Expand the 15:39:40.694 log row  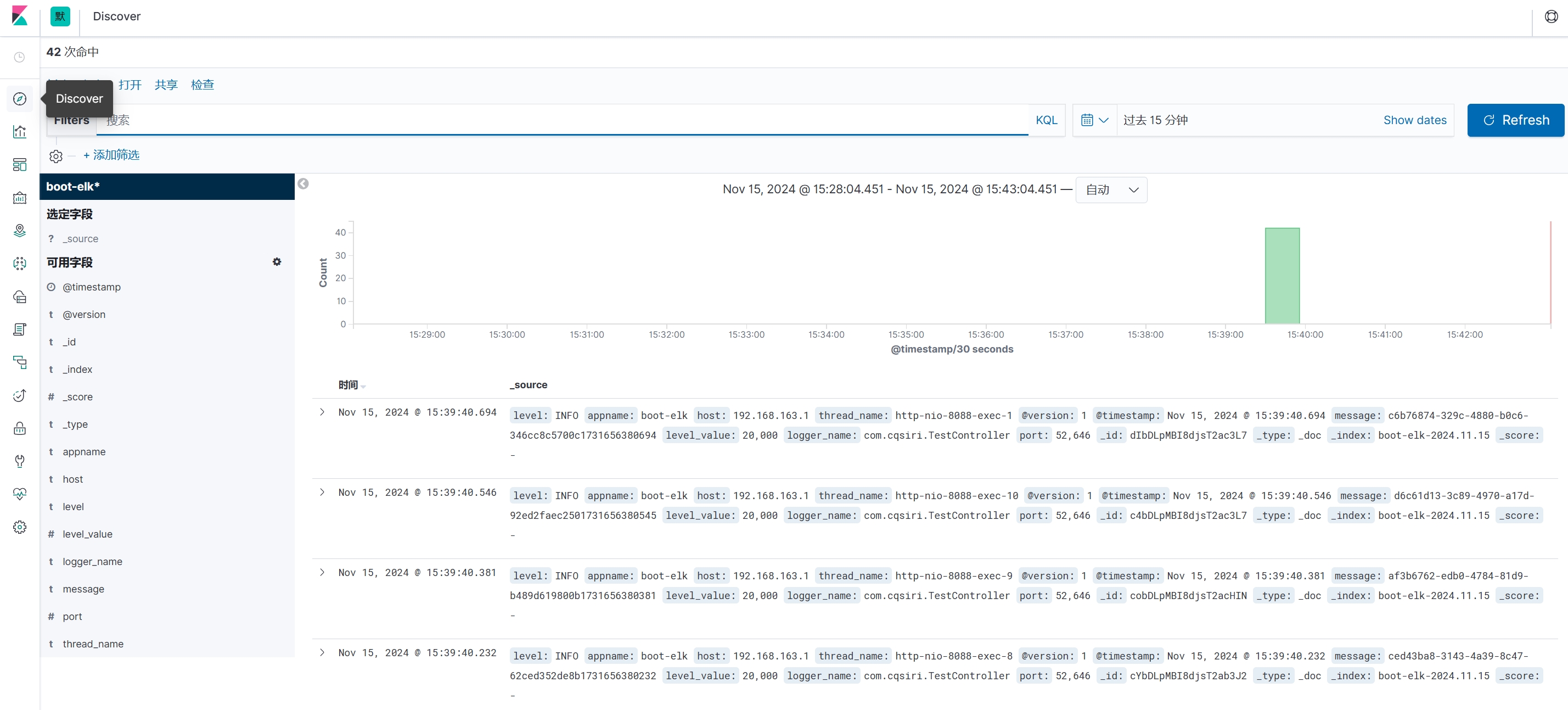tap(322, 412)
